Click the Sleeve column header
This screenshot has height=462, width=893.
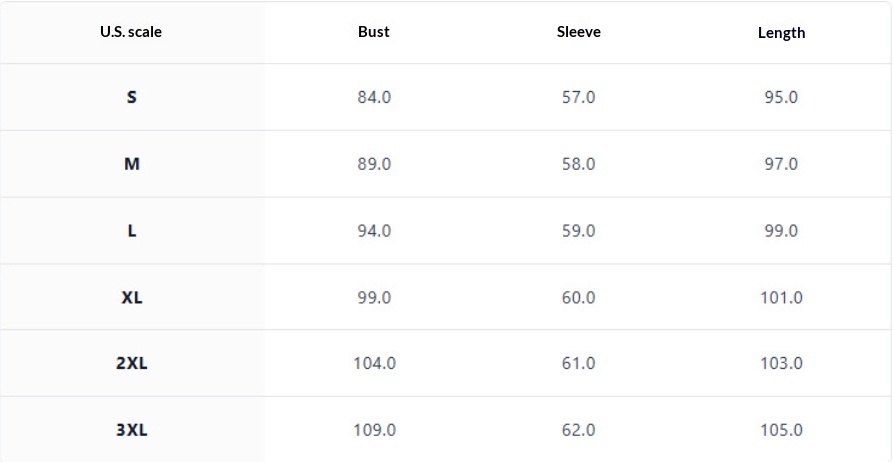pyautogui.click(x=578, y=32)
